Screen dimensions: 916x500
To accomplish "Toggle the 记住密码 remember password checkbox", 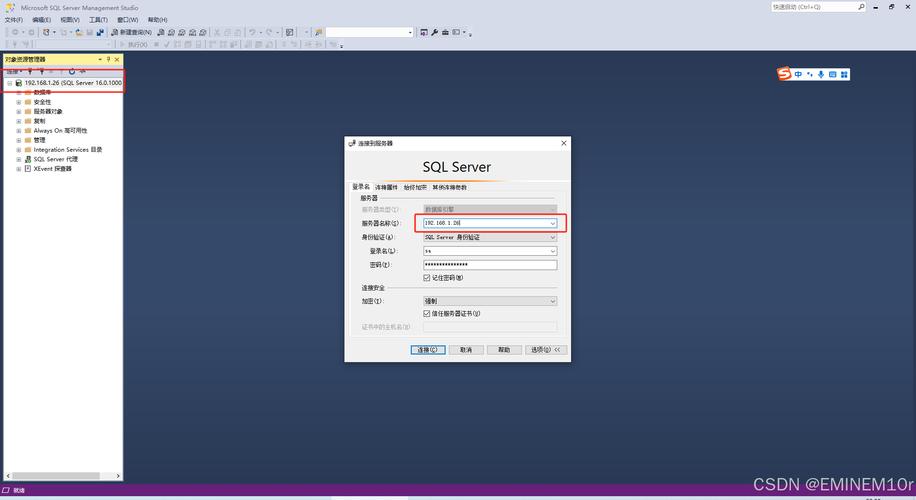I will tap(427, 277).
